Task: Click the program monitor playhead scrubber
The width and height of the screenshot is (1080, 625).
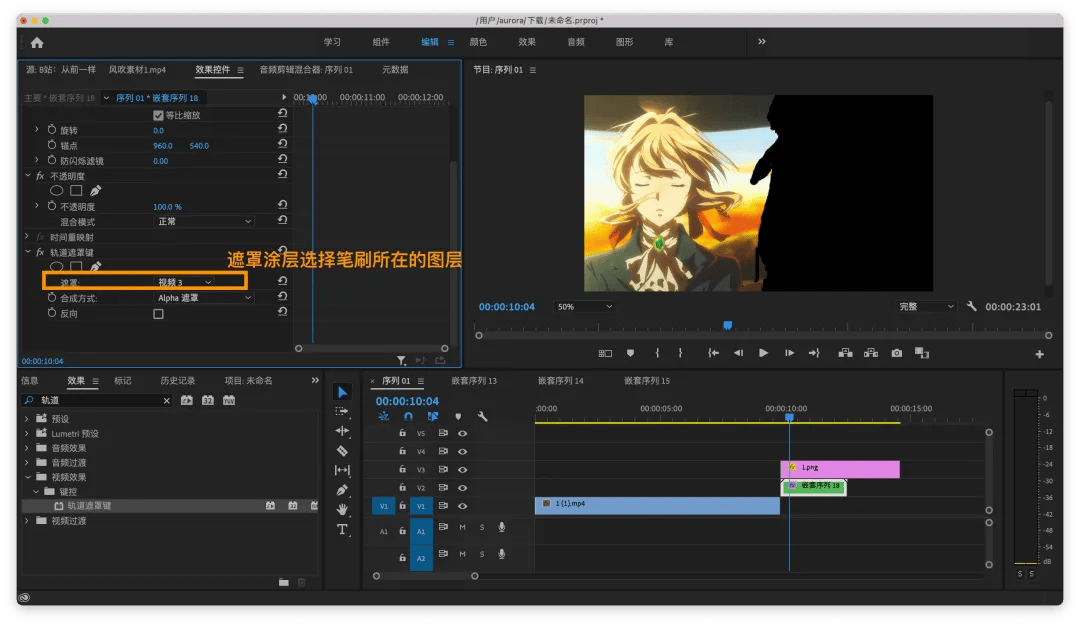Action: pyautogui.click(x=727, y=325)
